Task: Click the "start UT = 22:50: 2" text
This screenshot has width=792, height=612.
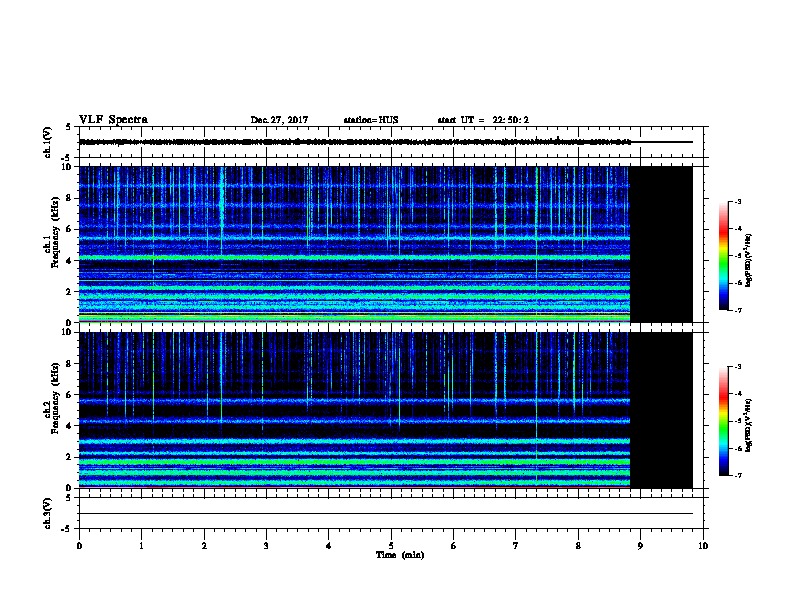Action: (x=483, y=120)
